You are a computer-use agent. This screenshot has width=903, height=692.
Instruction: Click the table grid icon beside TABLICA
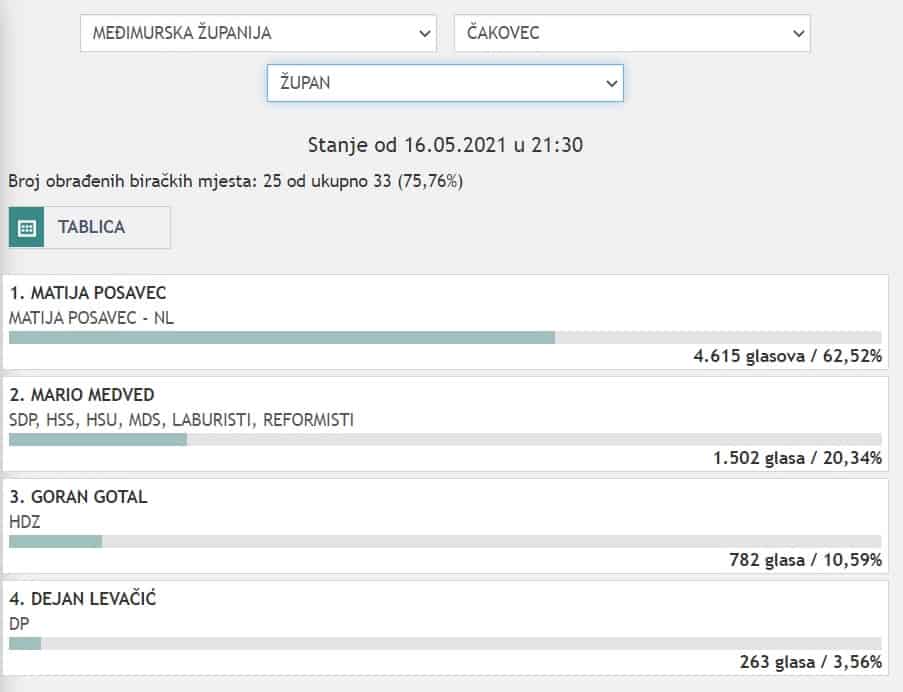point(27,228)
